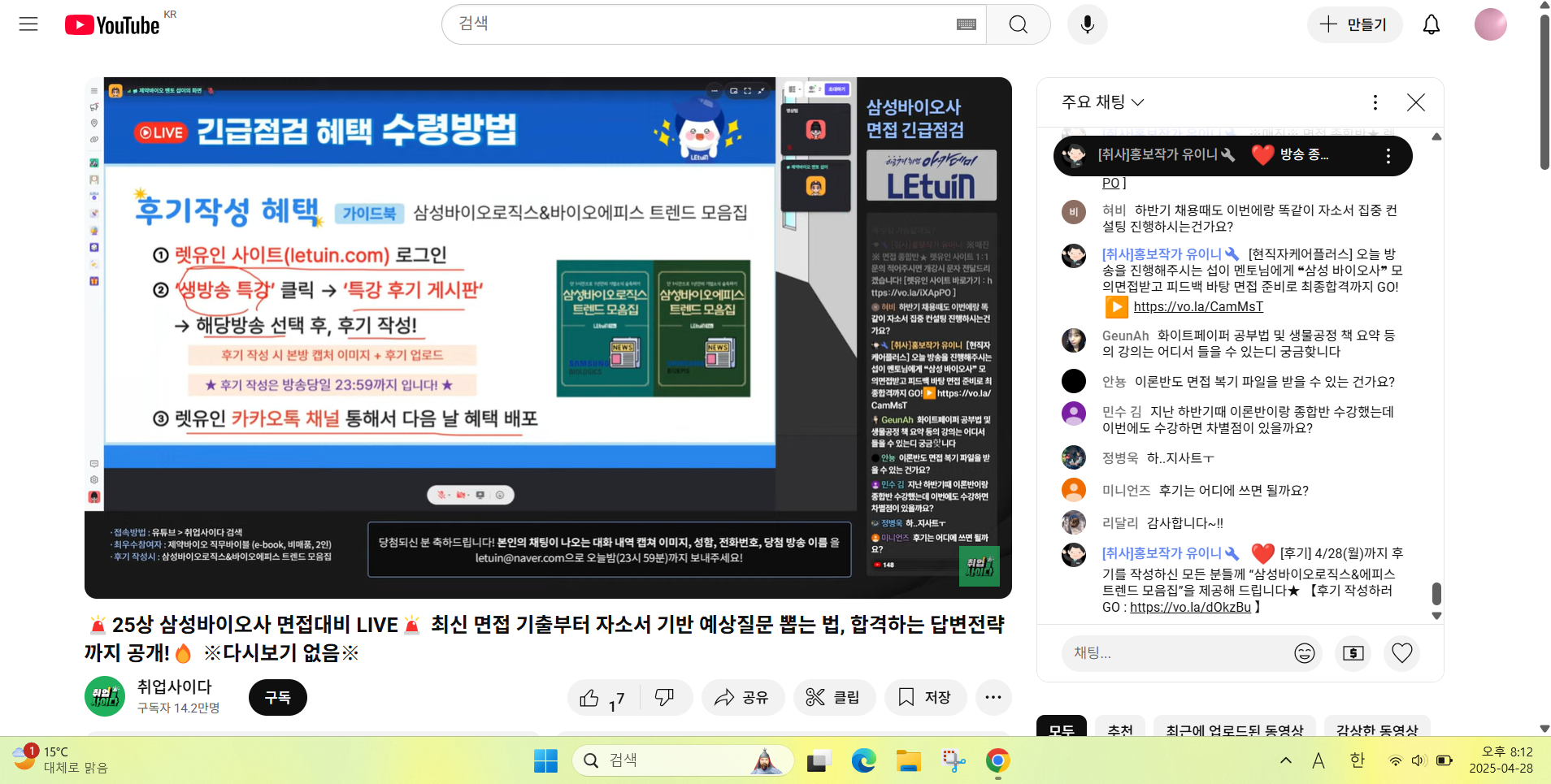Click the 채팅 message input field

click(x=1175, y=653)
